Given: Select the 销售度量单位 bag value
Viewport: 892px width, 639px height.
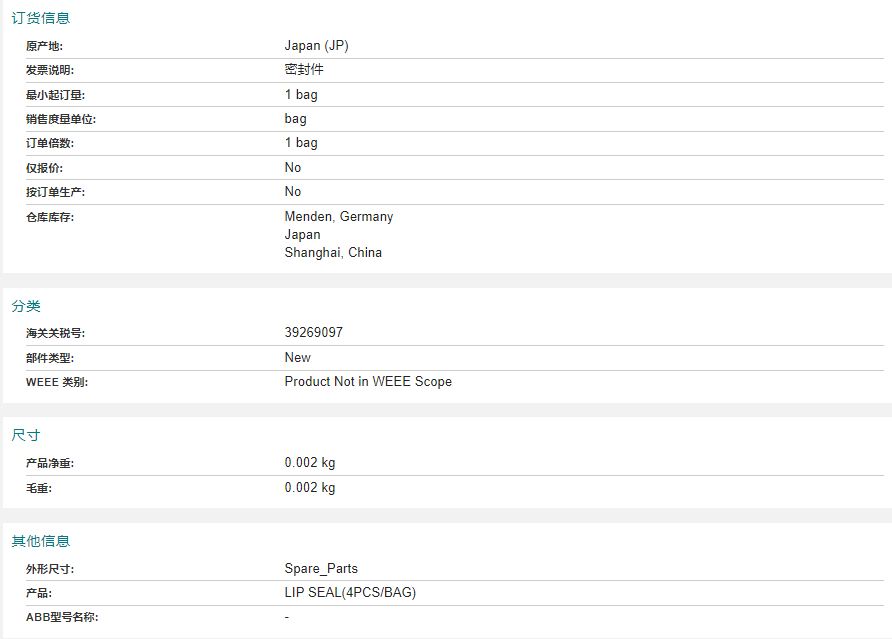Looking at the screenshot, I should 295,119.
